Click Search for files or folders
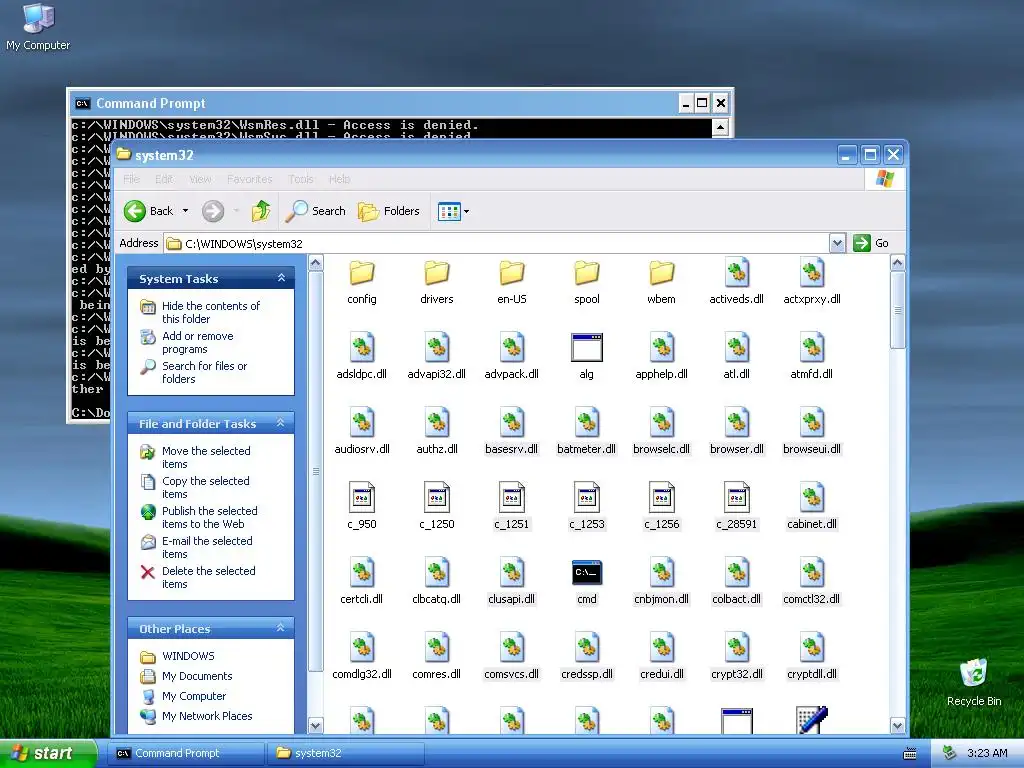This screenshot has height=768, width=1024. pos(204,372)
